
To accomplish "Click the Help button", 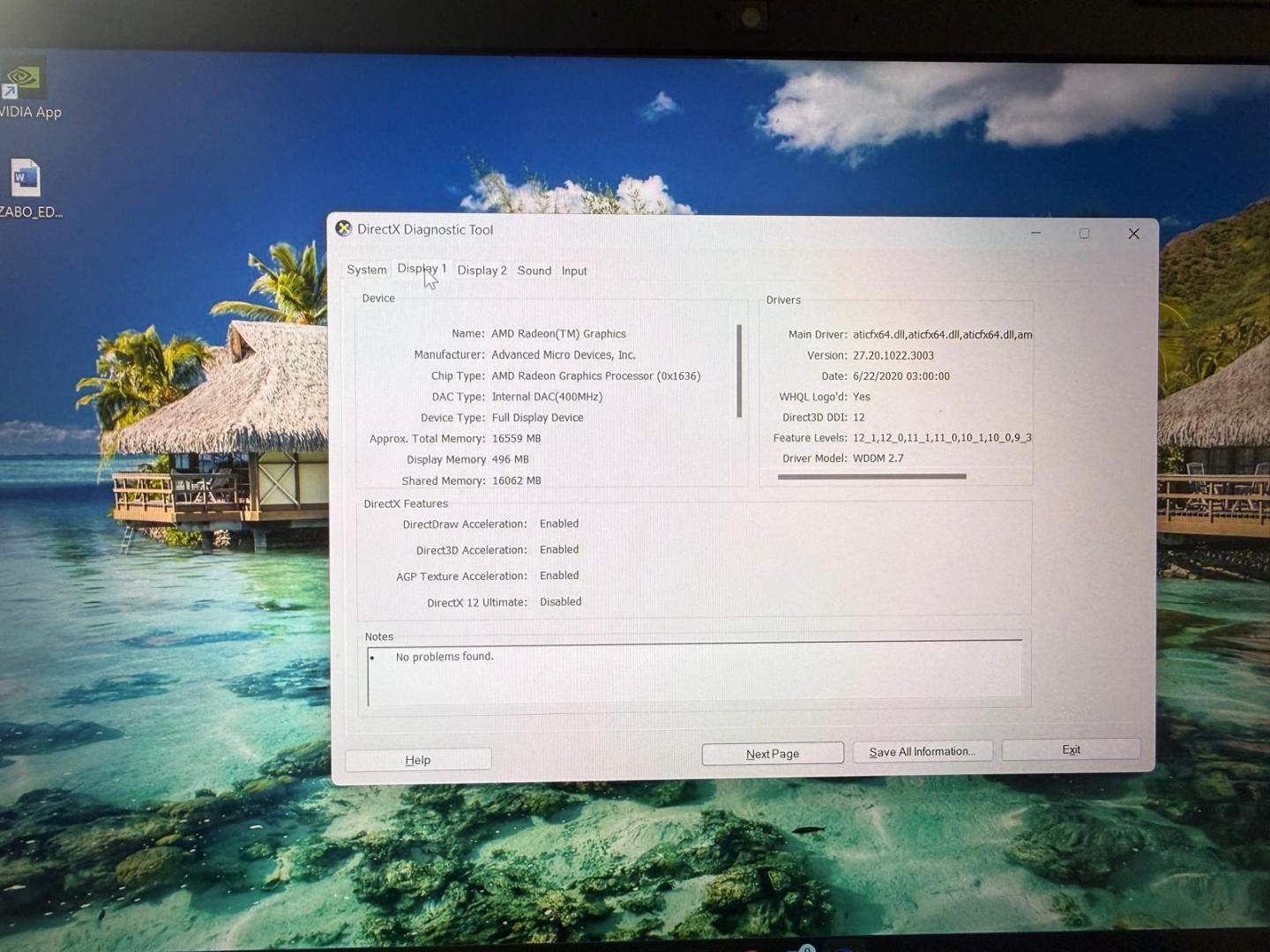I will coord(418,760).
